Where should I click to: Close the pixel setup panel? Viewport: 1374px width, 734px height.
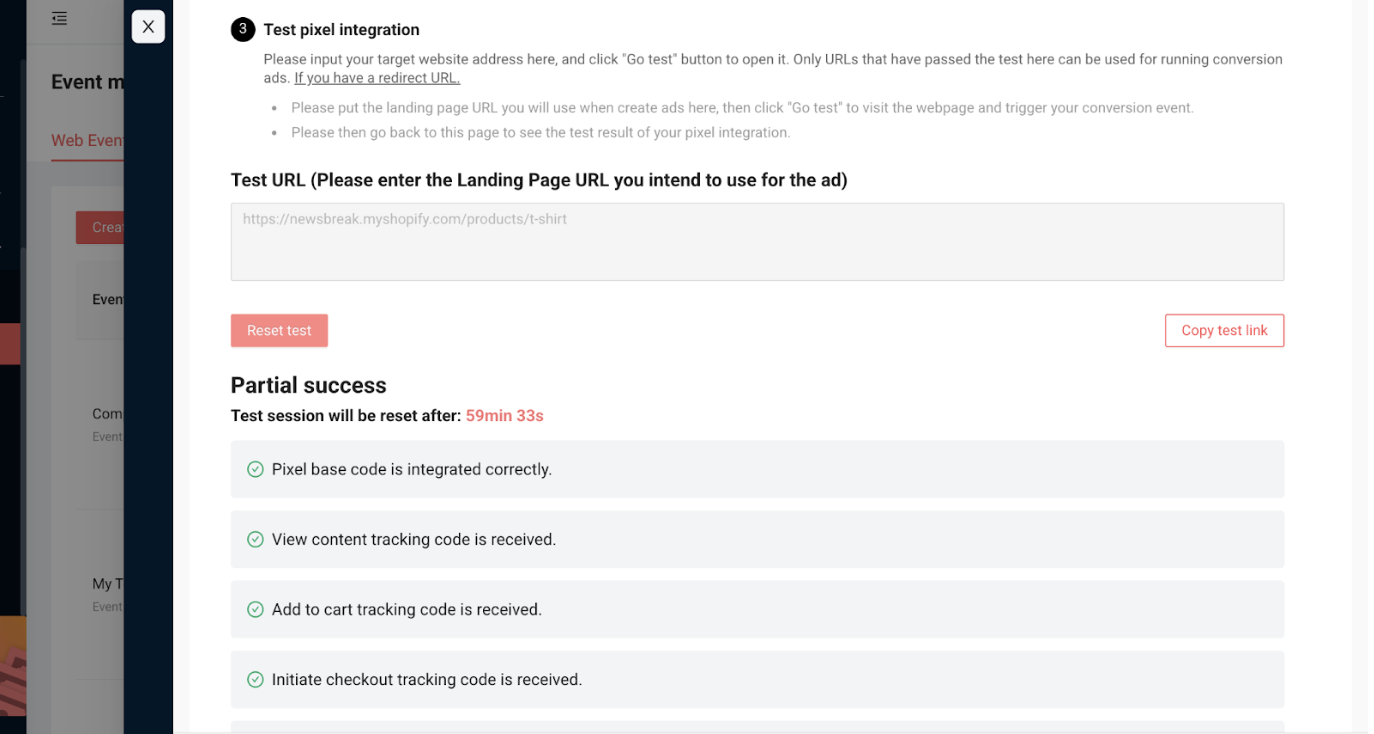(x=148, y=27)
